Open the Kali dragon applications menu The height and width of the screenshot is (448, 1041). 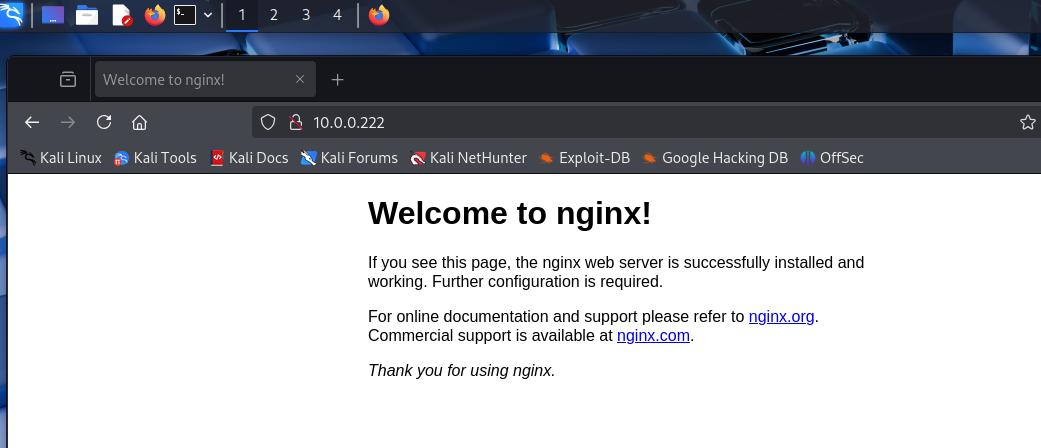click(11, 15)
